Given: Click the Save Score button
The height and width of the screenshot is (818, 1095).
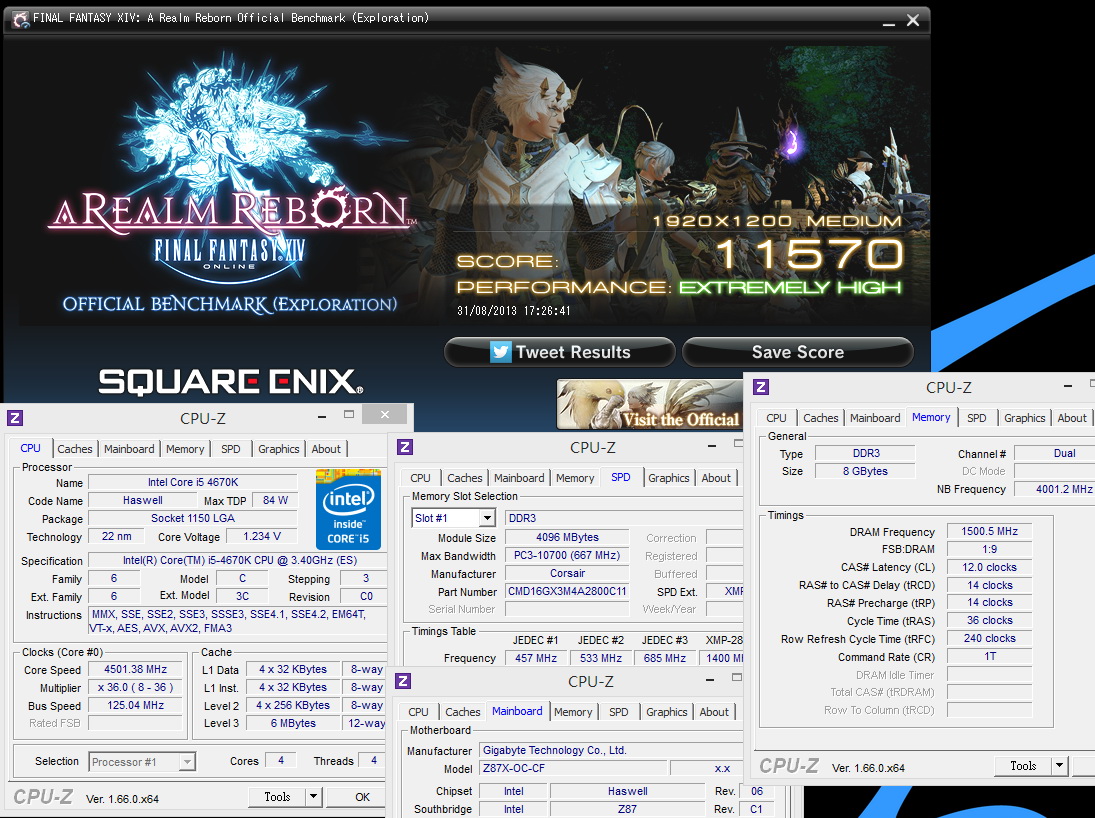Looking at the screenshot, I should 798,352.
